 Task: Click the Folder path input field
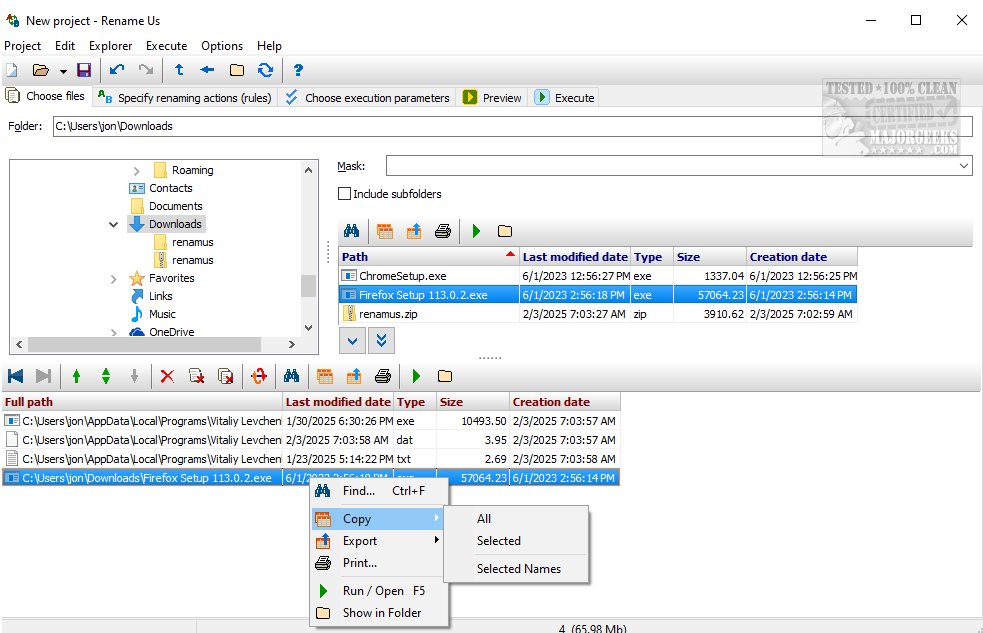[x=510, y=127]
